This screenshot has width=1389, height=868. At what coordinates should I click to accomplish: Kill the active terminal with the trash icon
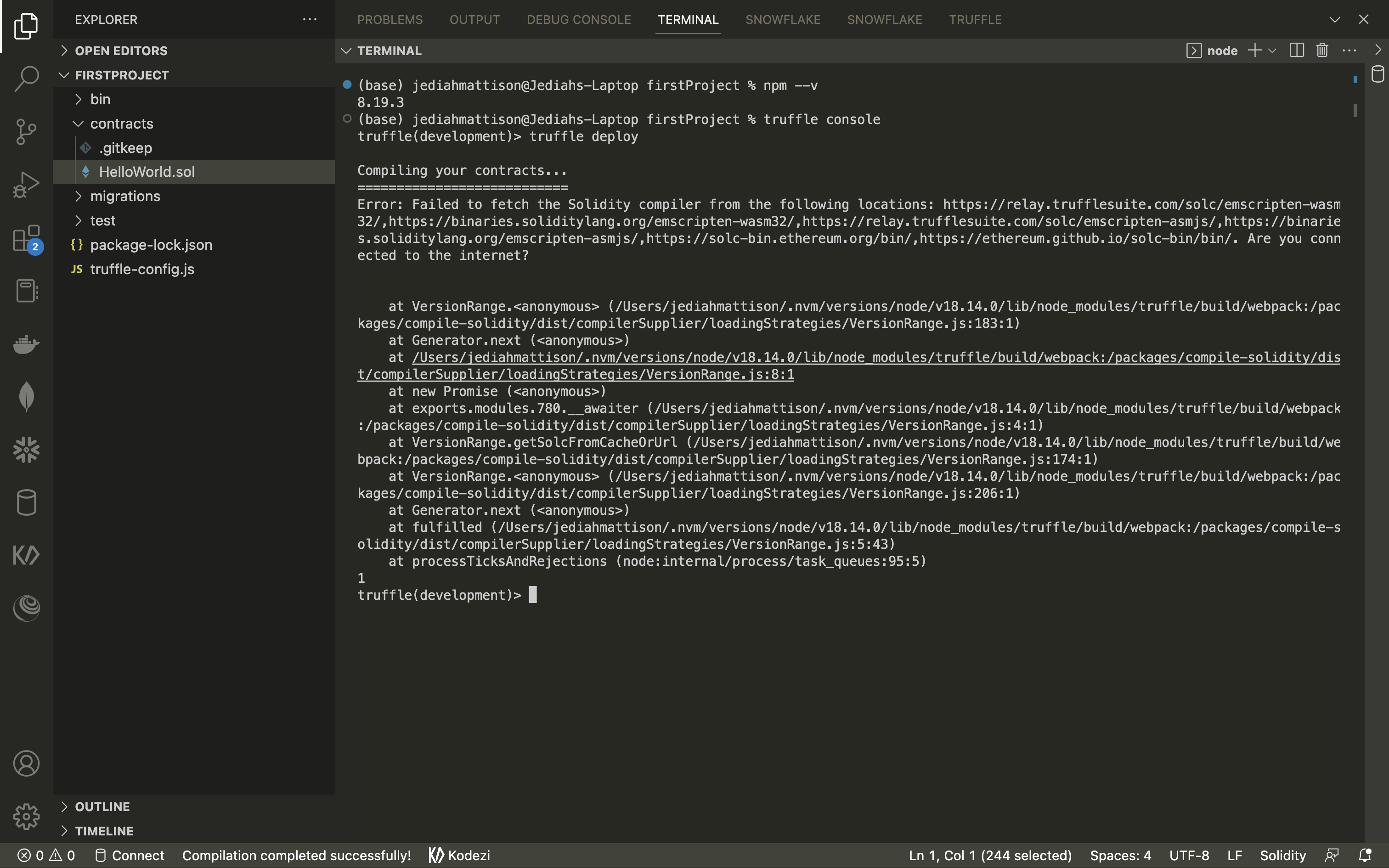(1321, 50)
